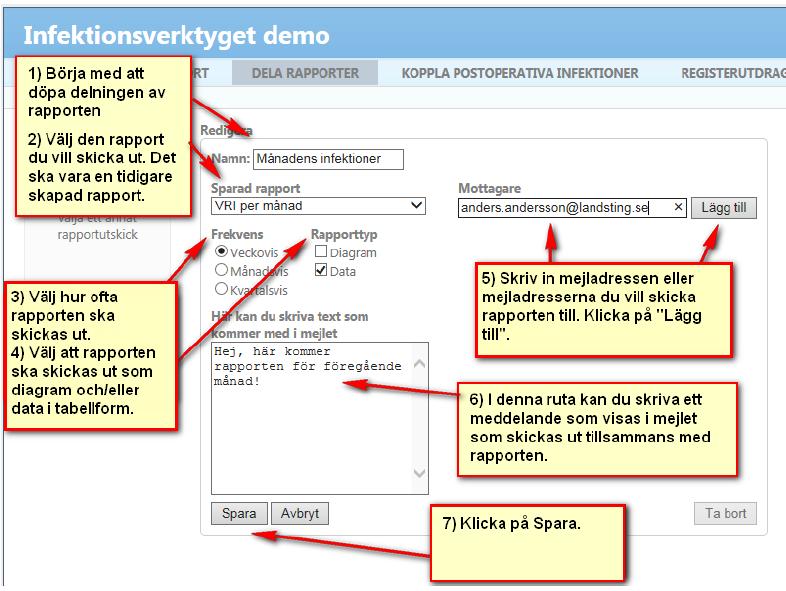786x591 pixels.
Task: Click the Spara button
Action: pyautogui.click(x=239, y=514)
